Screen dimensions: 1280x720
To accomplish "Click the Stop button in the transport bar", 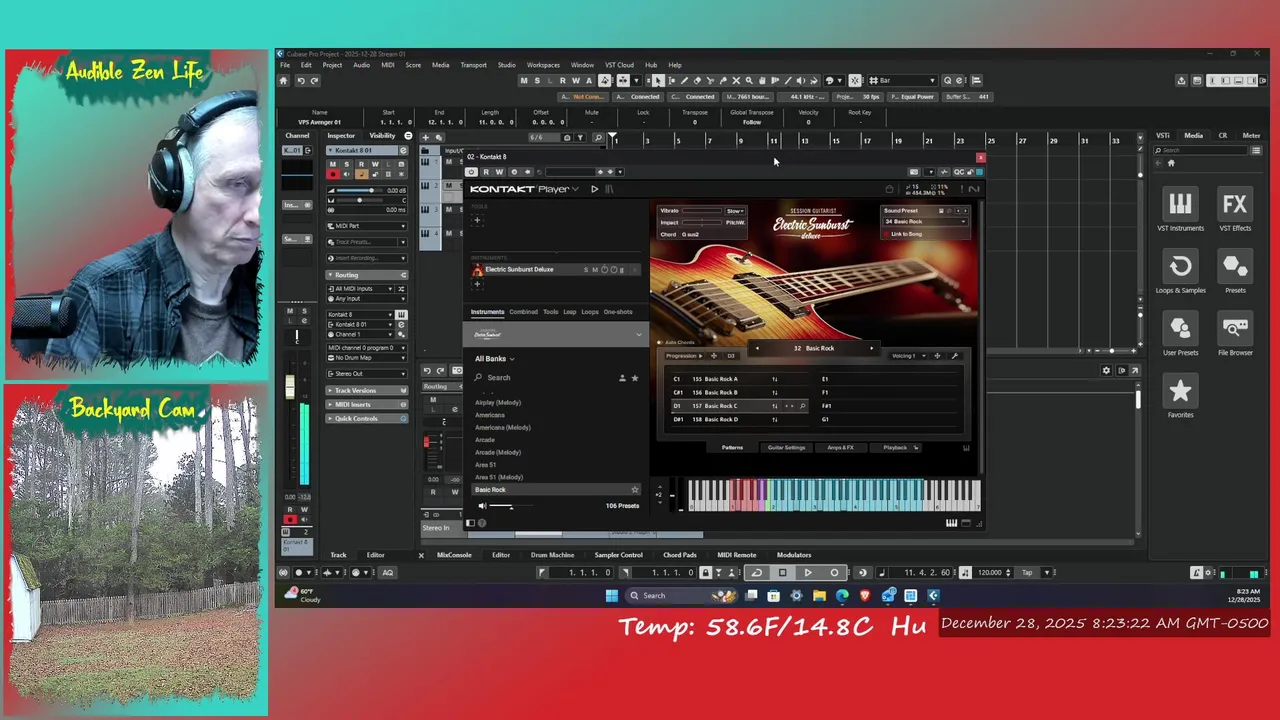I will click(x=782, y=572).
